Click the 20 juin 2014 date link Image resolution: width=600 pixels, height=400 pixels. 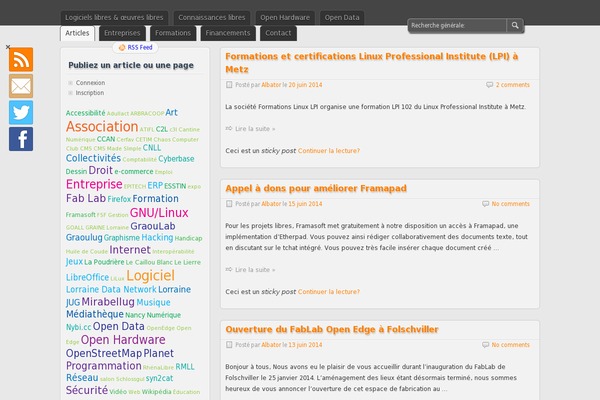305,85
